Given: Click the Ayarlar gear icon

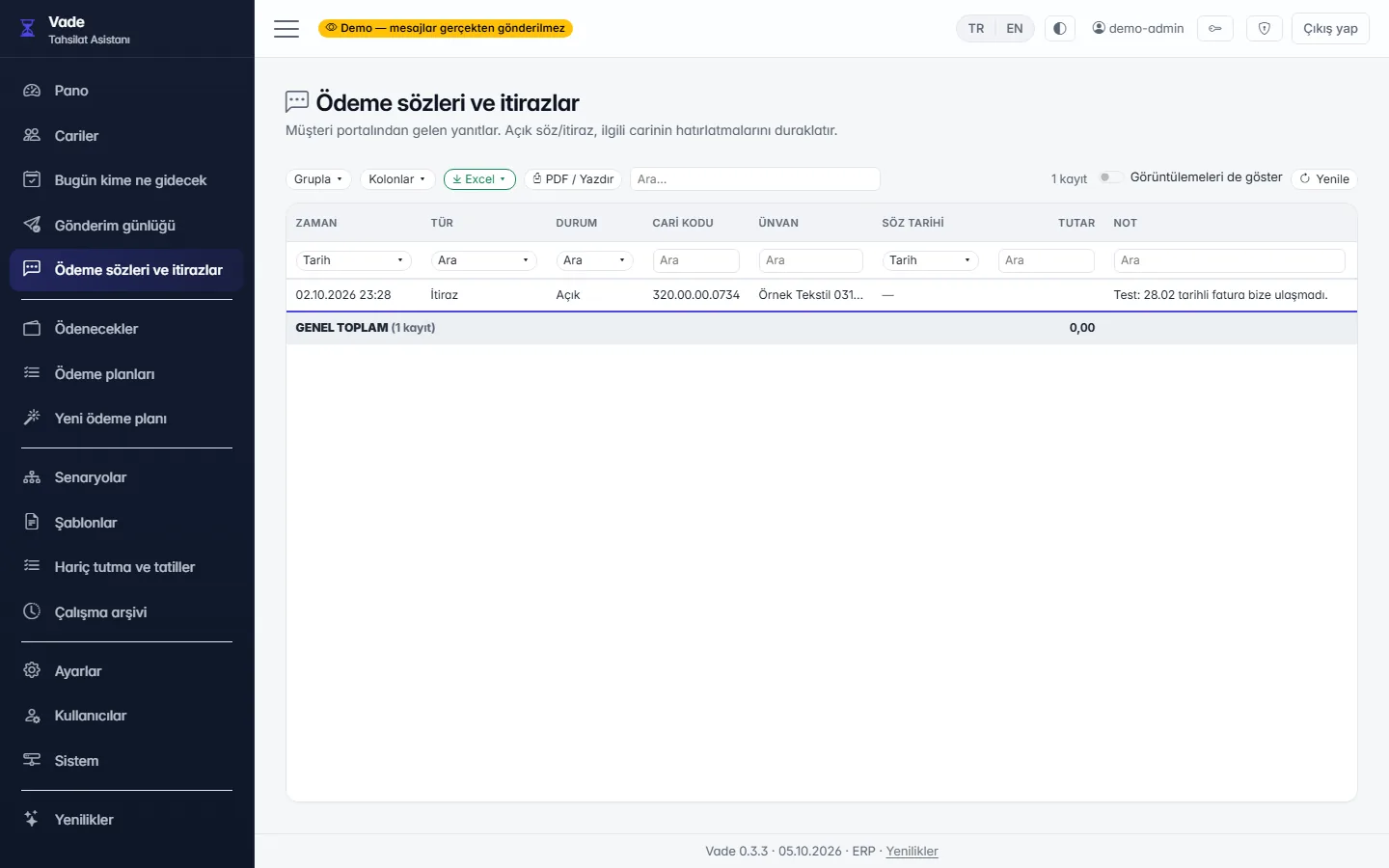Looking at the screenshot, I should click(32, 671).
